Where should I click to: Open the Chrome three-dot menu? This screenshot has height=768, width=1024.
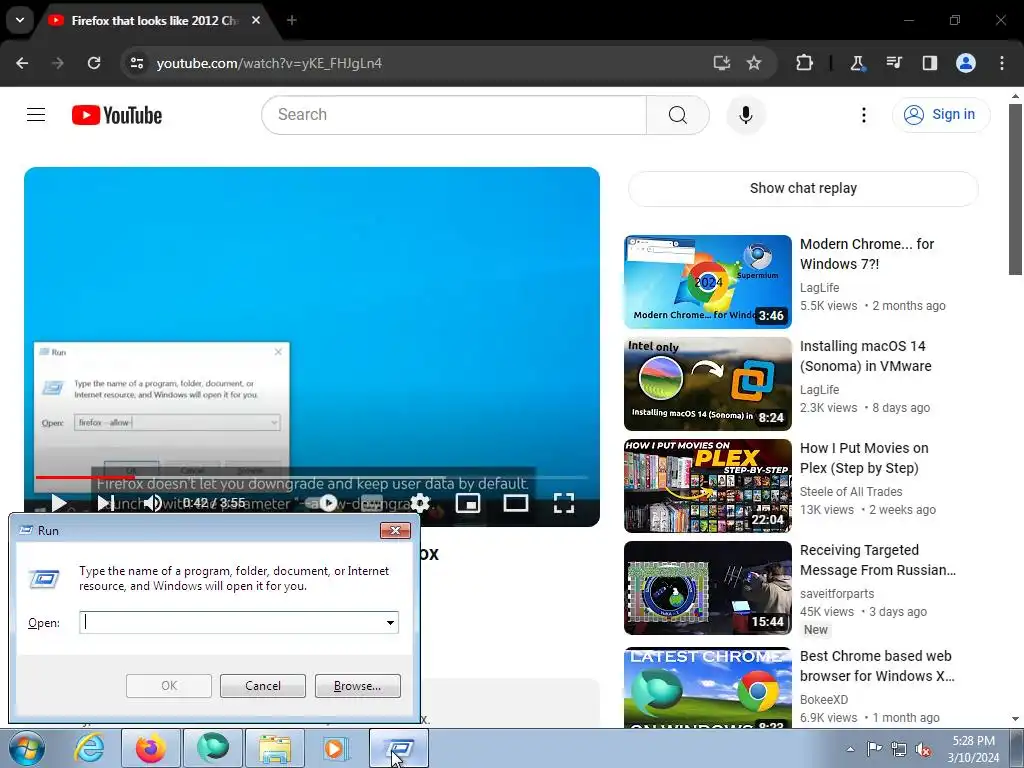(x=1002, y=63)
